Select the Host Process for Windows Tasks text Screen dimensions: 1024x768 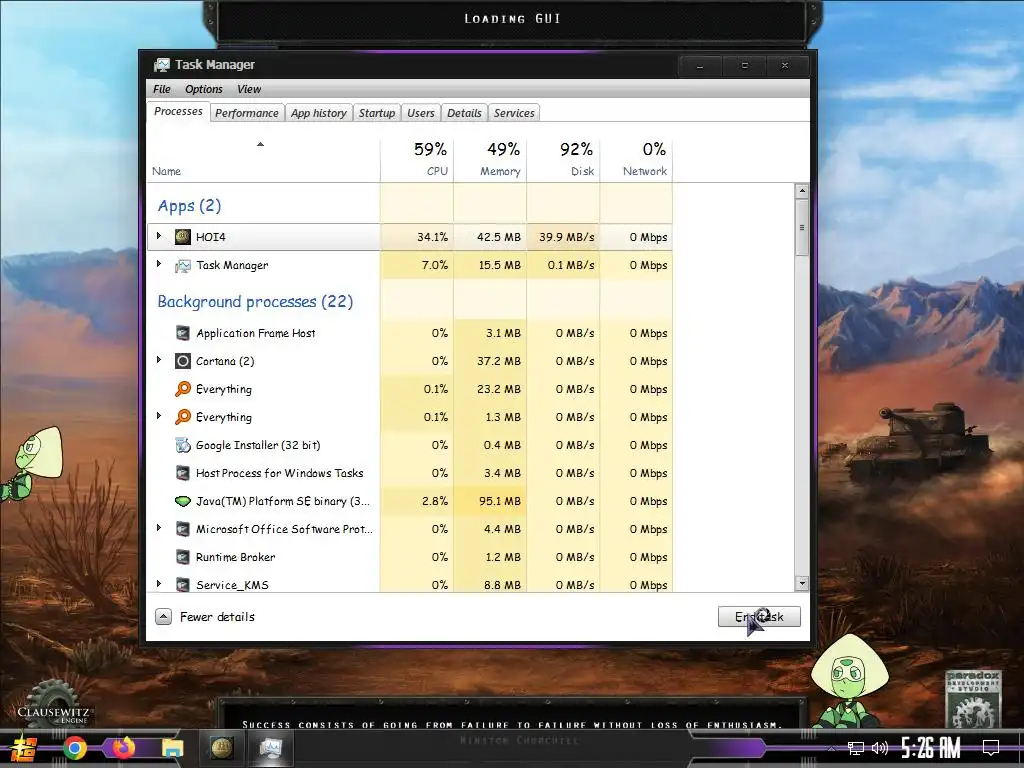point(280,473)
